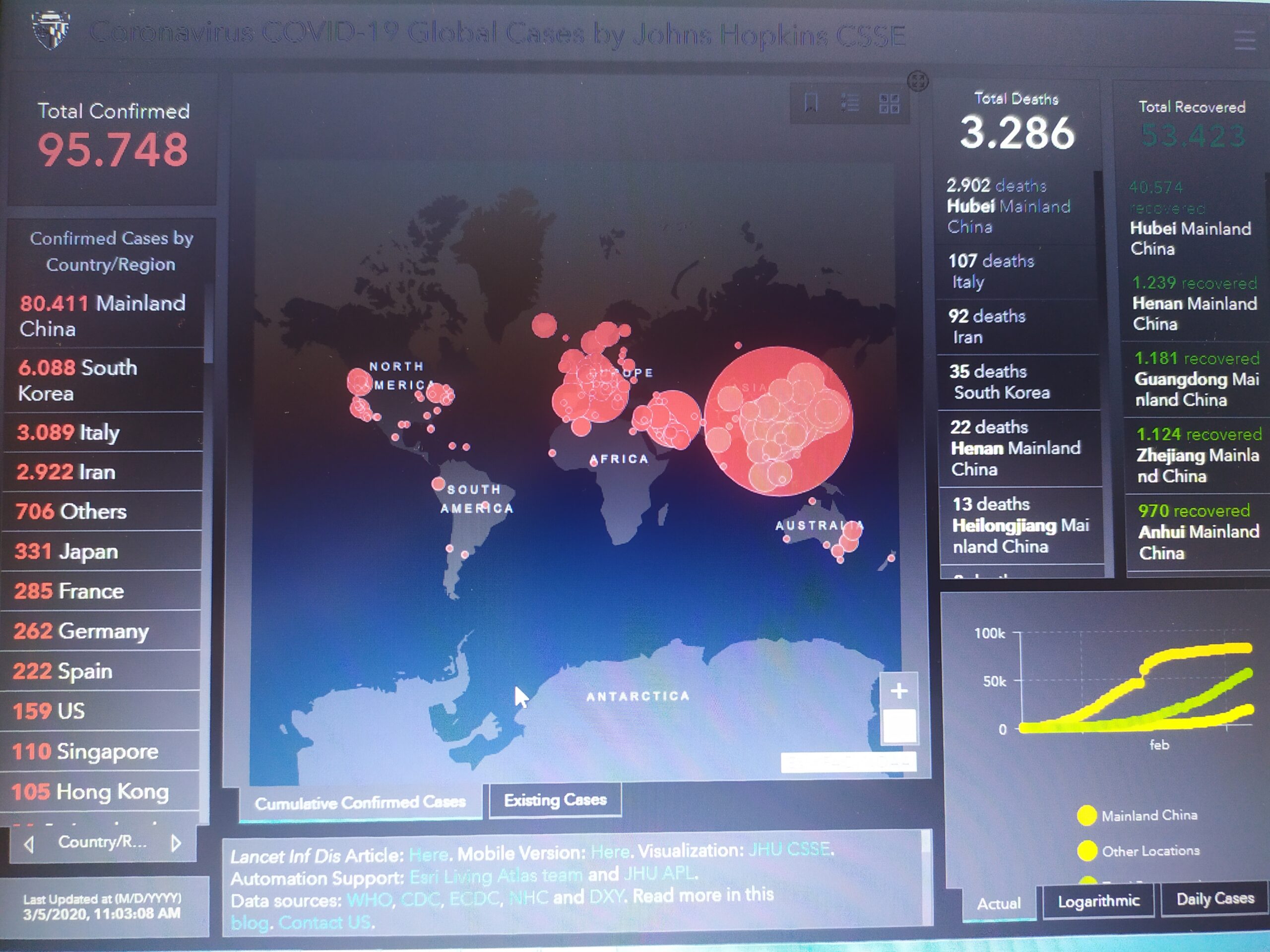1270x952 pixels.
Task: Go to previous list with left arrow
Action: tap(29, 843)
